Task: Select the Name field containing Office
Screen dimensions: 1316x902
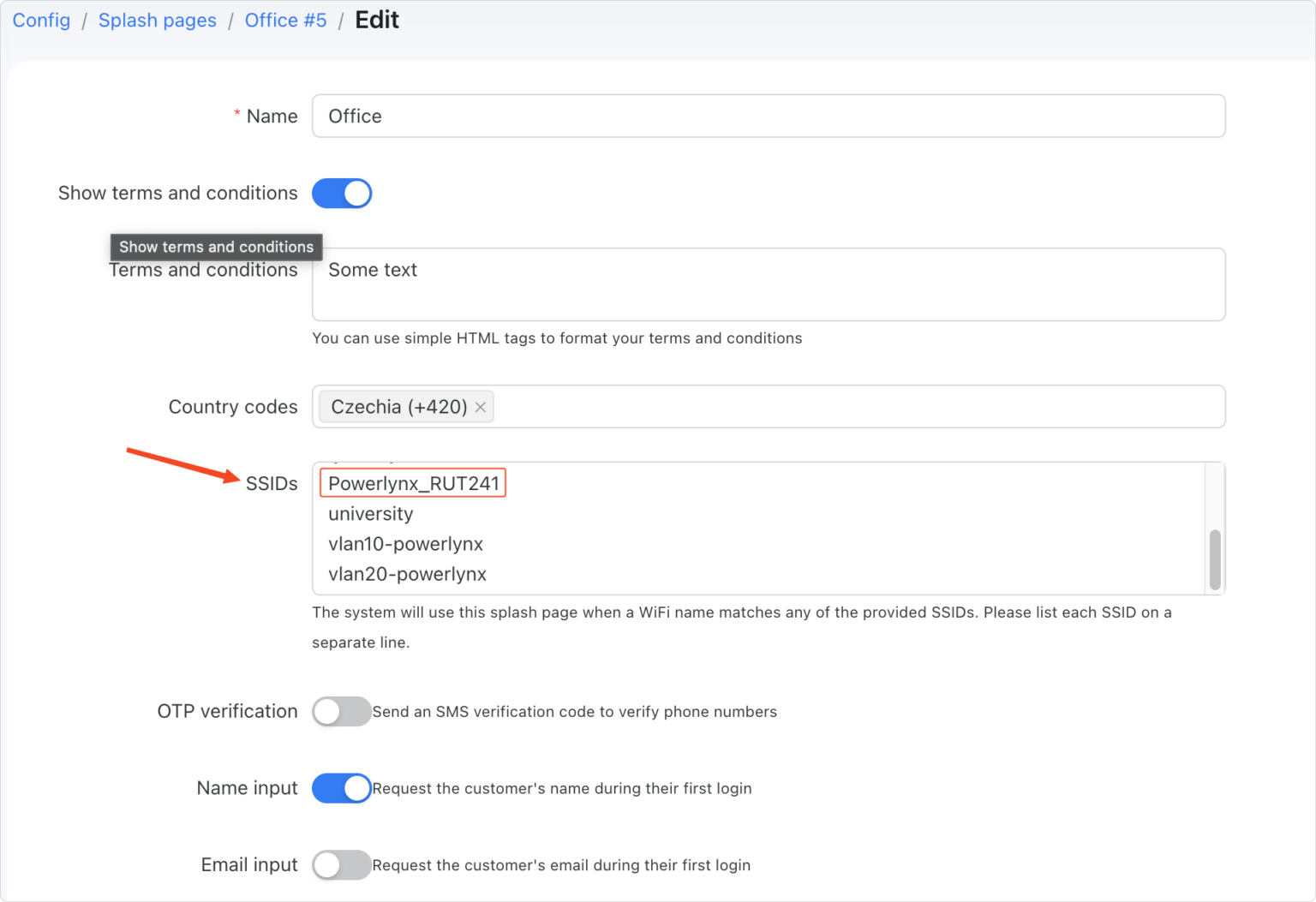Action: 769,116
